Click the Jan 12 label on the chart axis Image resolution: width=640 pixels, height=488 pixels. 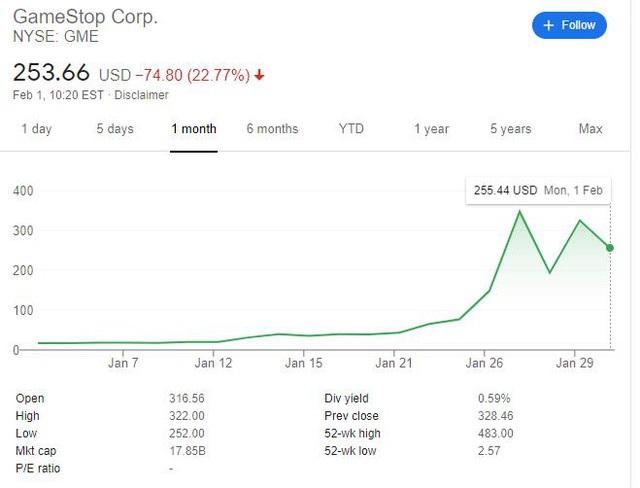point(214,363)
